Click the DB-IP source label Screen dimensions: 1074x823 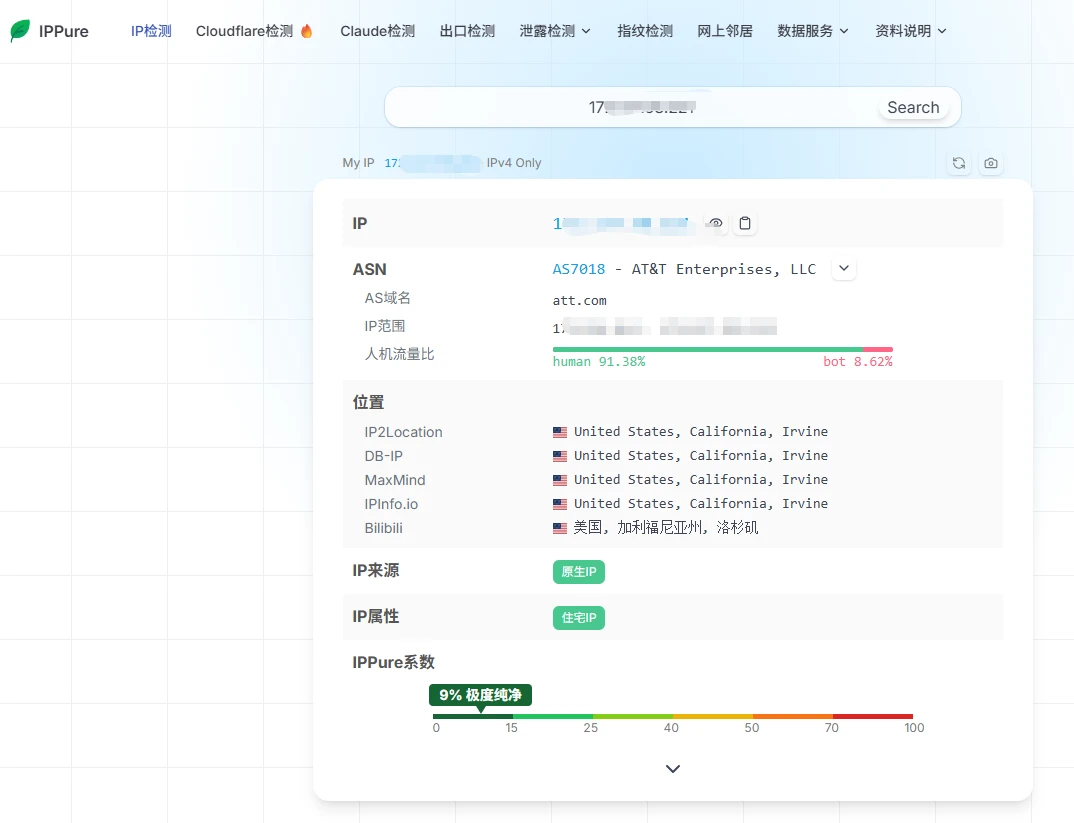[384, 456]
